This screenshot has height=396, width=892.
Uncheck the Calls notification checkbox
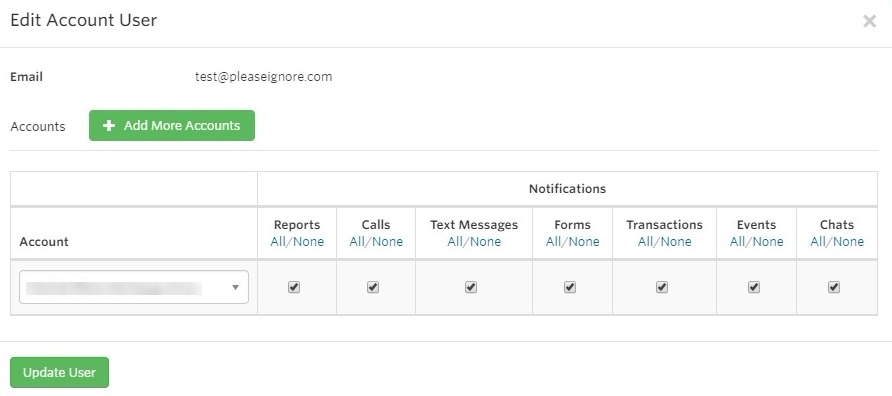pyautogui.click(x=373, y=287)
